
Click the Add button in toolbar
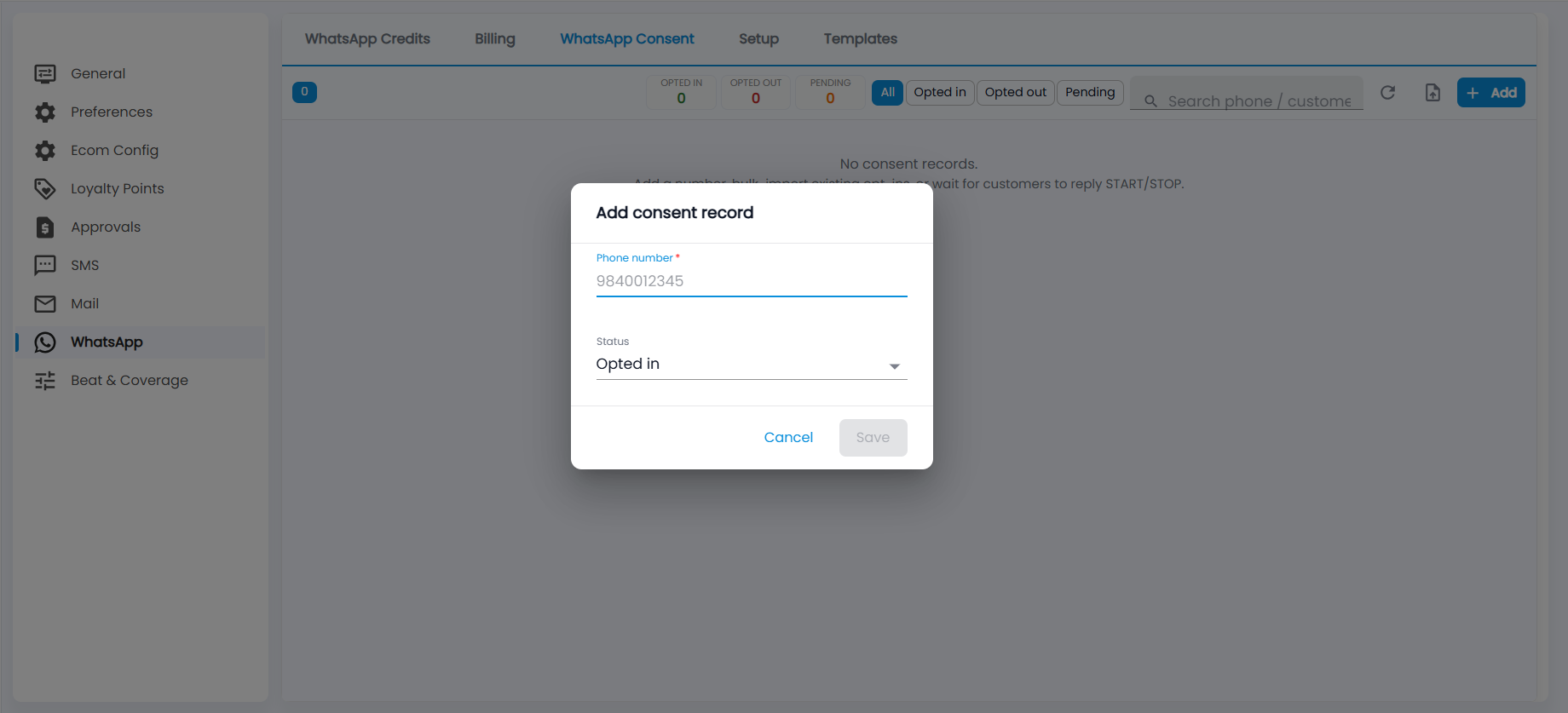1491,92
